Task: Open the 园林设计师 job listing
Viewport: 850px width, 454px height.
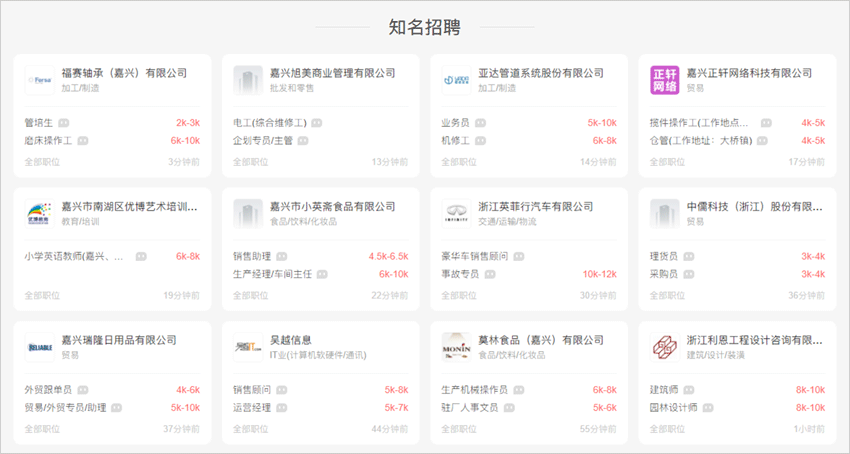Action: (673, 408)
